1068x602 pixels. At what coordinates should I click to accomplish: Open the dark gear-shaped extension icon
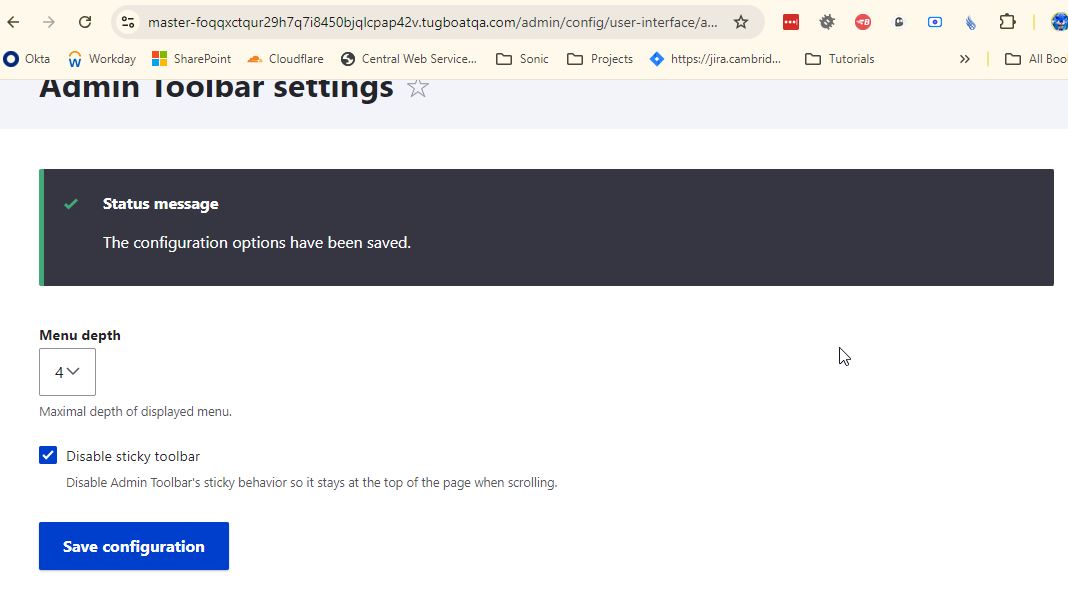tap(827, 22)
